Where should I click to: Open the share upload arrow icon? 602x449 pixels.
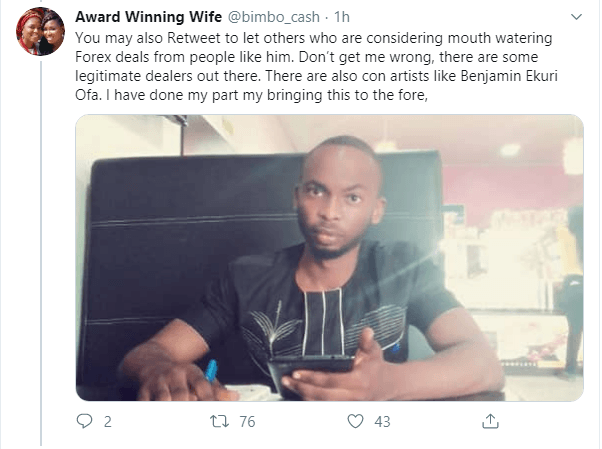(490, 421)
